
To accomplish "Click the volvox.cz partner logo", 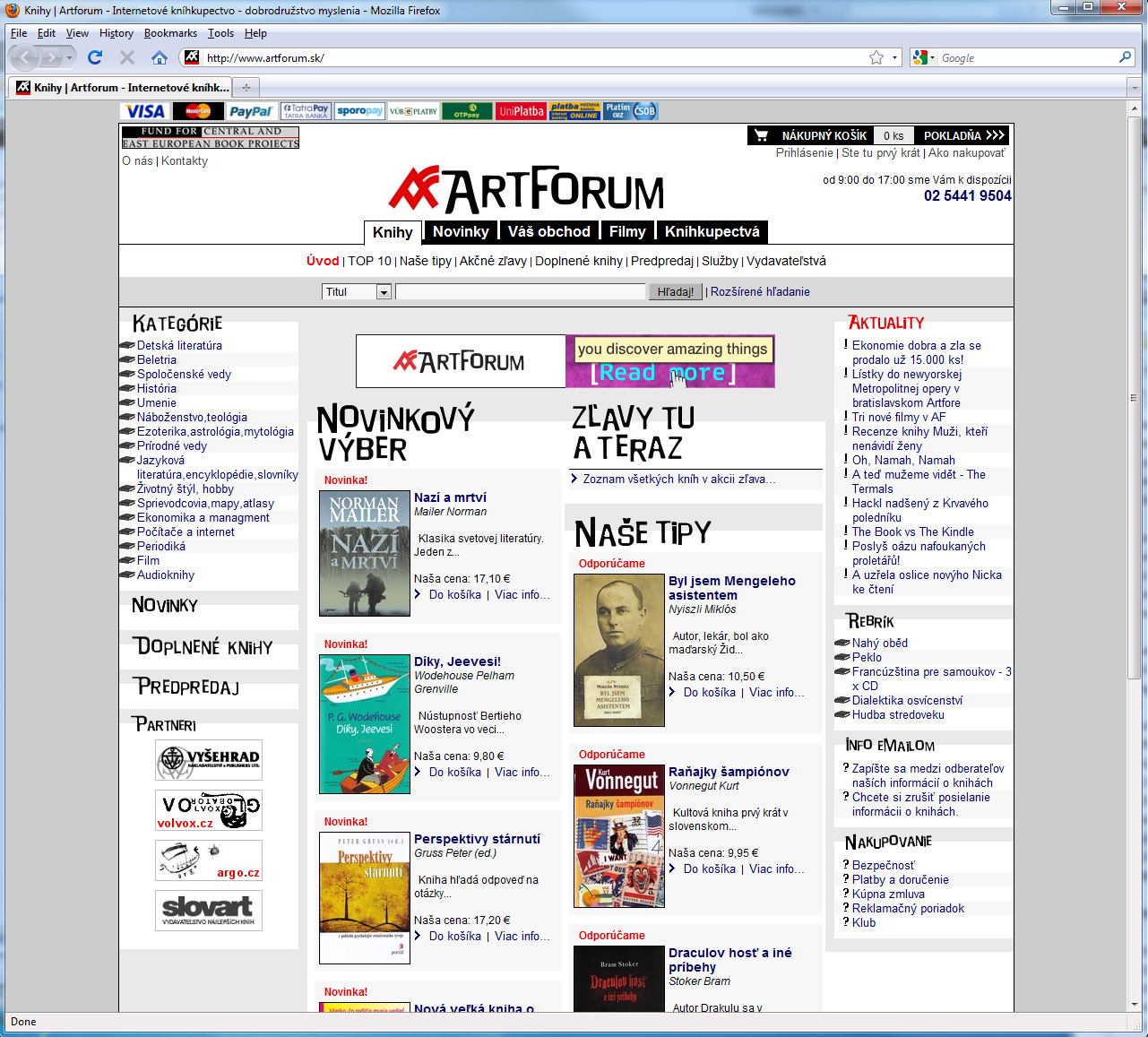I will (209, 810).
